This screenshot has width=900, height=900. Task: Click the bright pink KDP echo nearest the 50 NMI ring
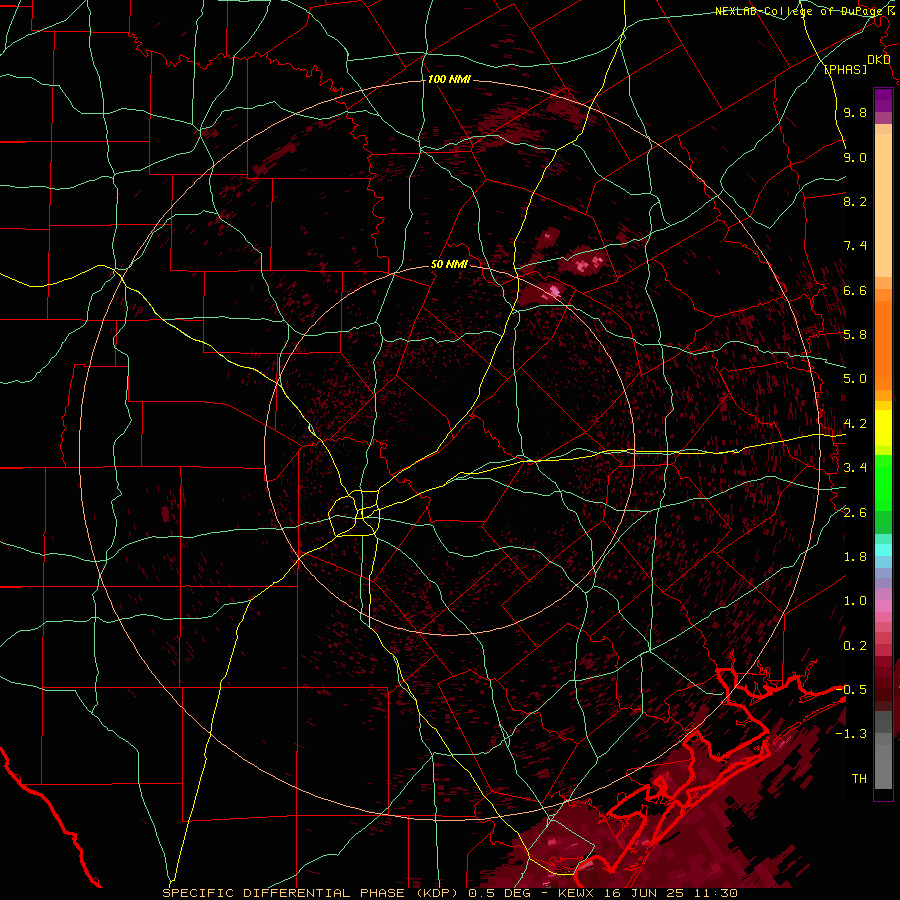tap(554, 291)
